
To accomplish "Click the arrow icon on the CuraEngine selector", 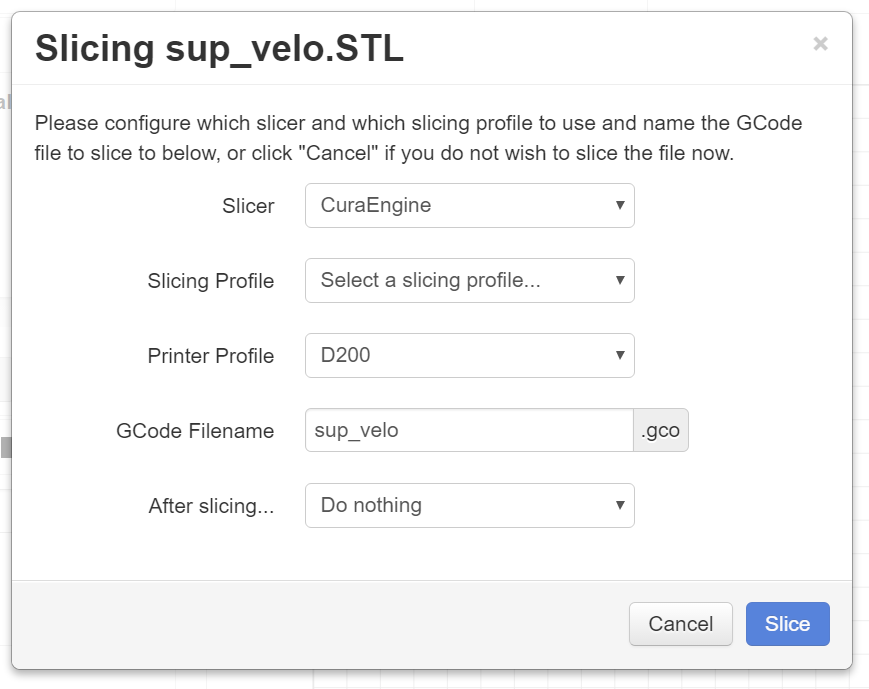I will (620, 206).
